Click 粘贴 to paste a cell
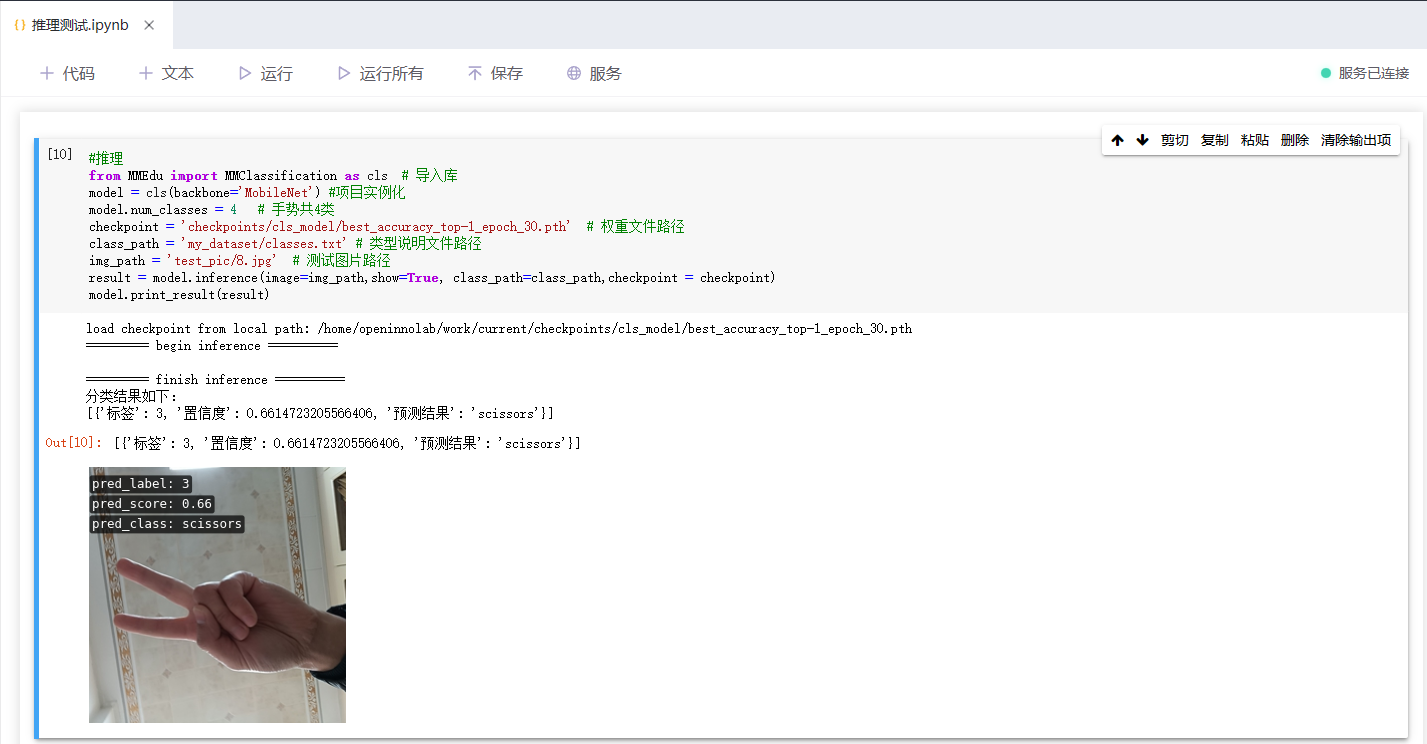1427x744 pixels. [1255, 140]
